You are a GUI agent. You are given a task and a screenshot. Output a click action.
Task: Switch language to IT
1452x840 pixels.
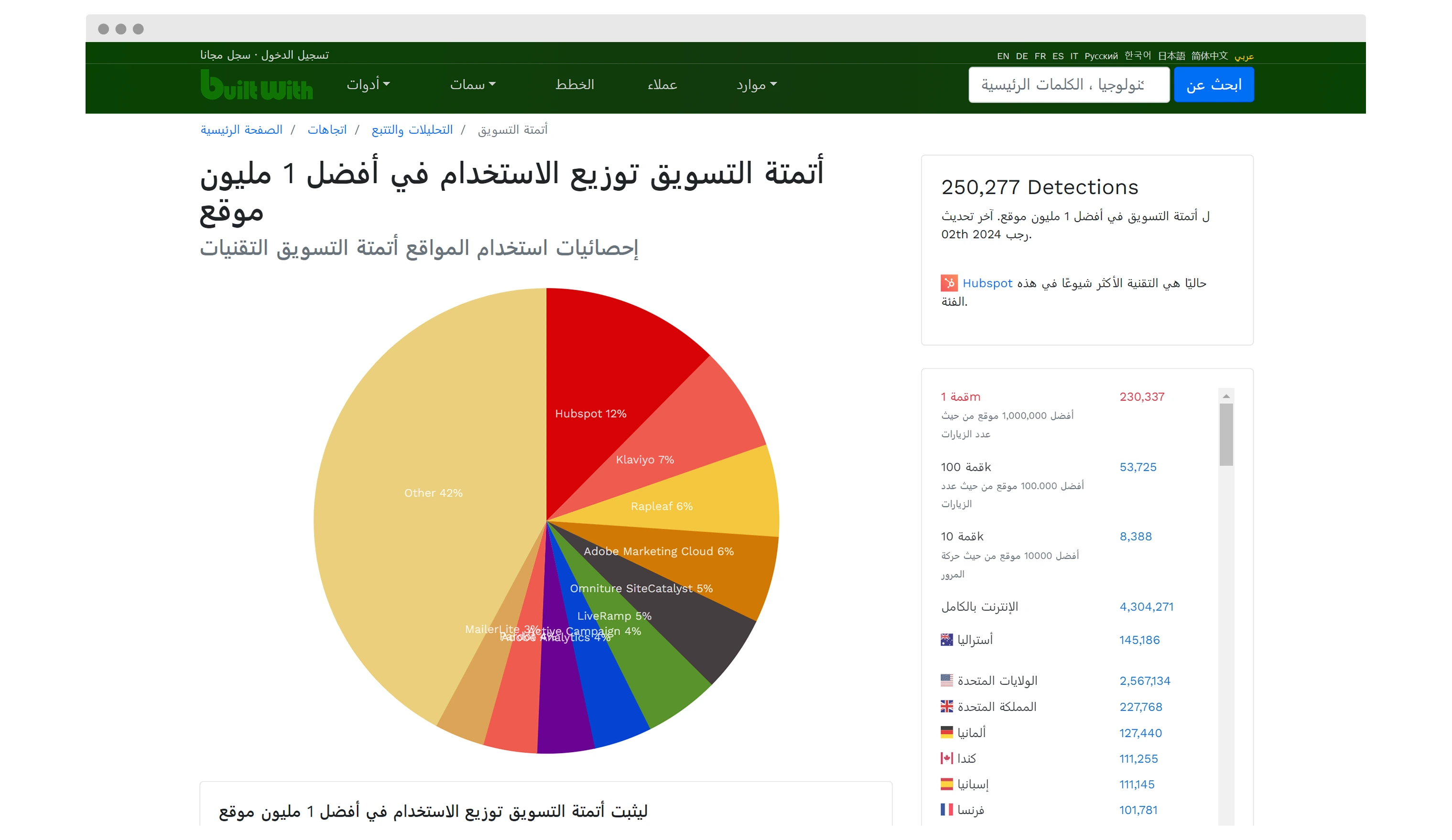pos(1074,56)
